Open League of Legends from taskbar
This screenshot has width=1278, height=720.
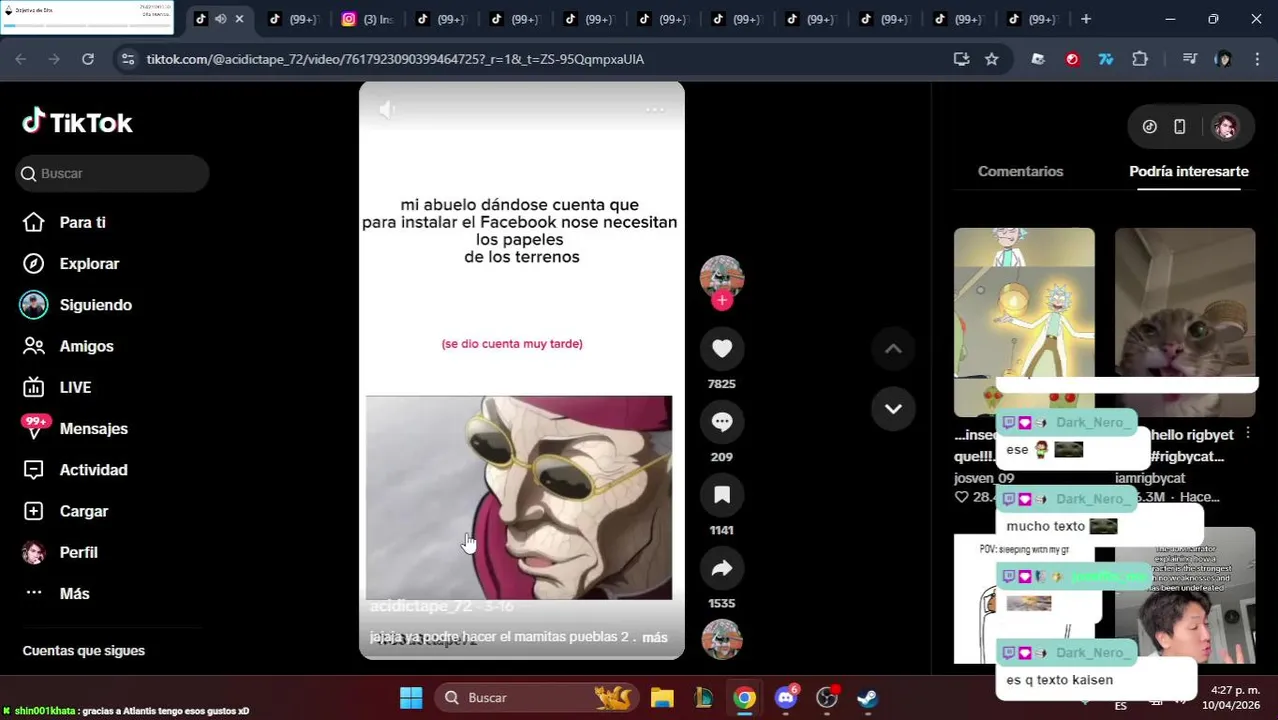(x=703, y=697)
